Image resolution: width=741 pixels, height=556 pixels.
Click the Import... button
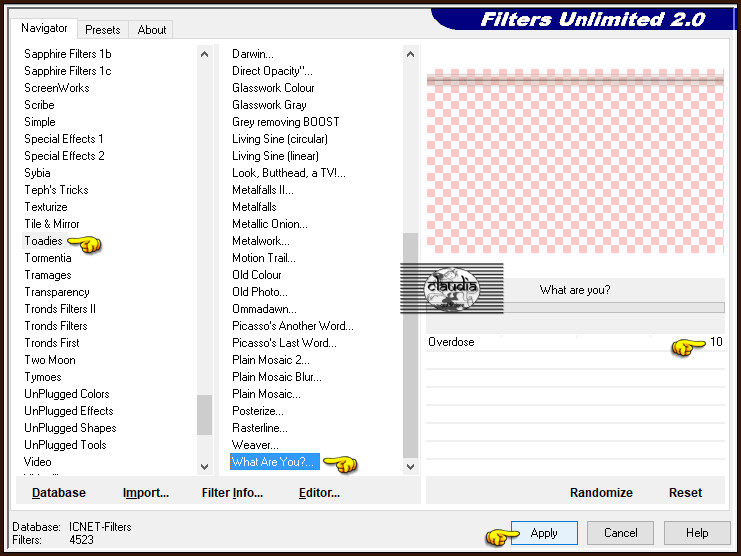coord(146,493)
